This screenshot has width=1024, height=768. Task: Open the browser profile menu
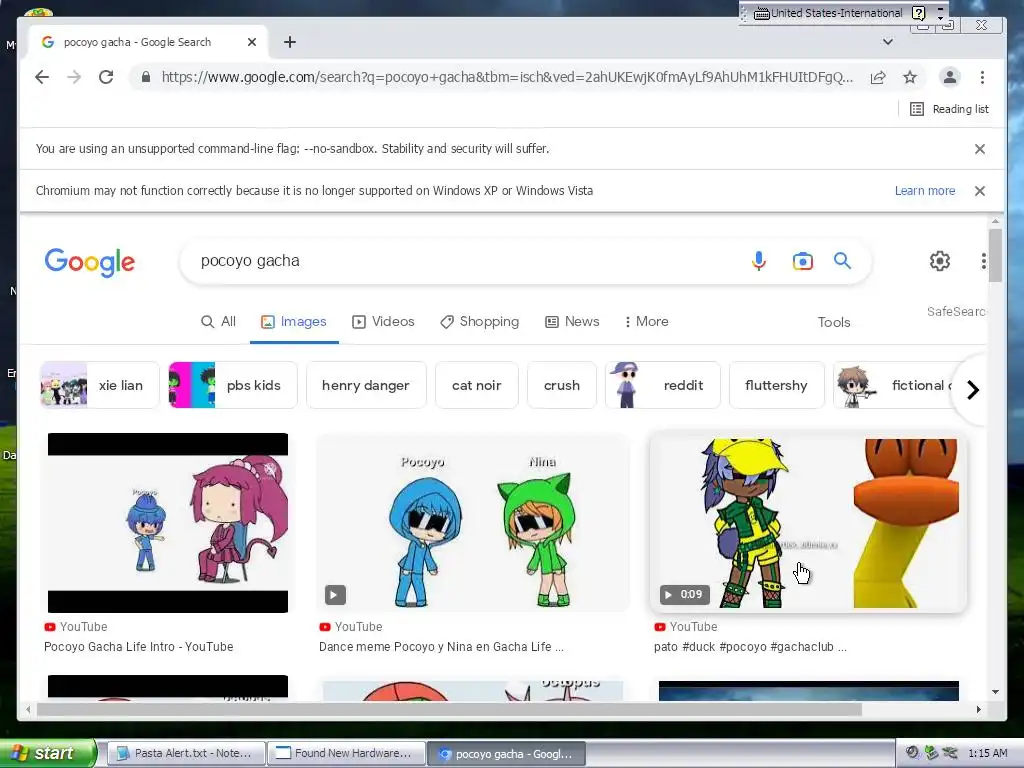[950, 77]
